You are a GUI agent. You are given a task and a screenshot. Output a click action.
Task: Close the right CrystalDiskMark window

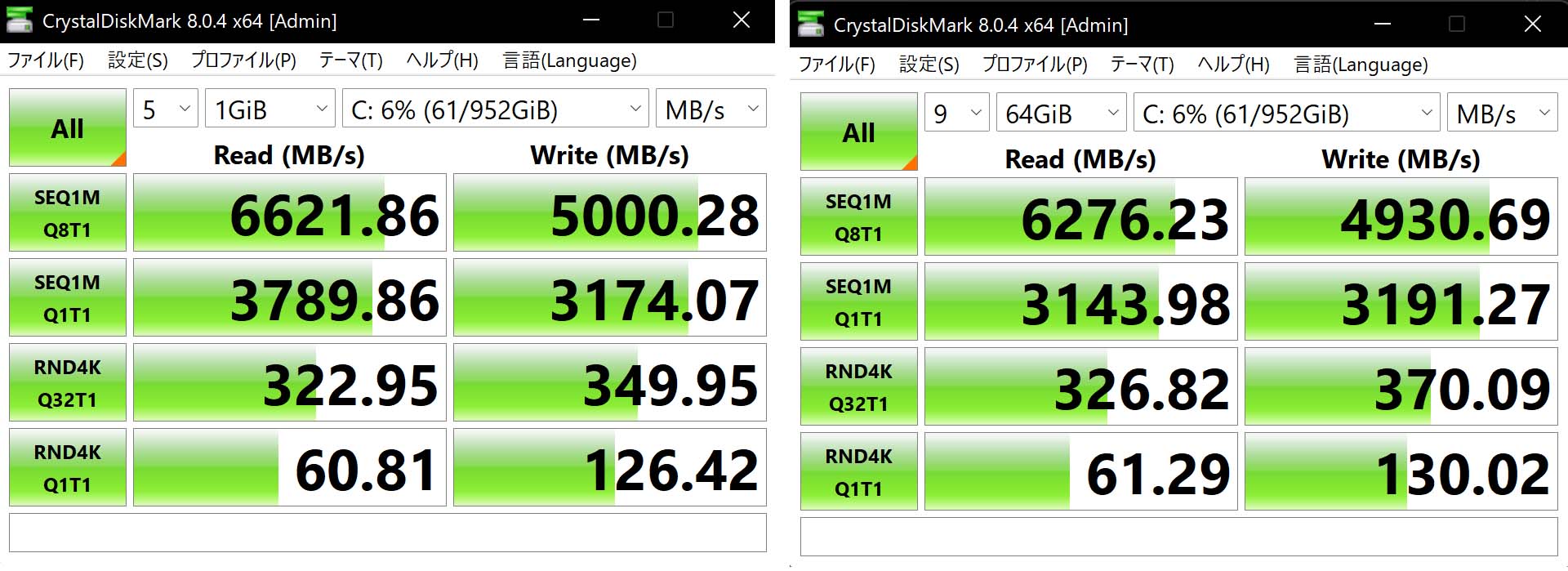(x=1533, y=25)
